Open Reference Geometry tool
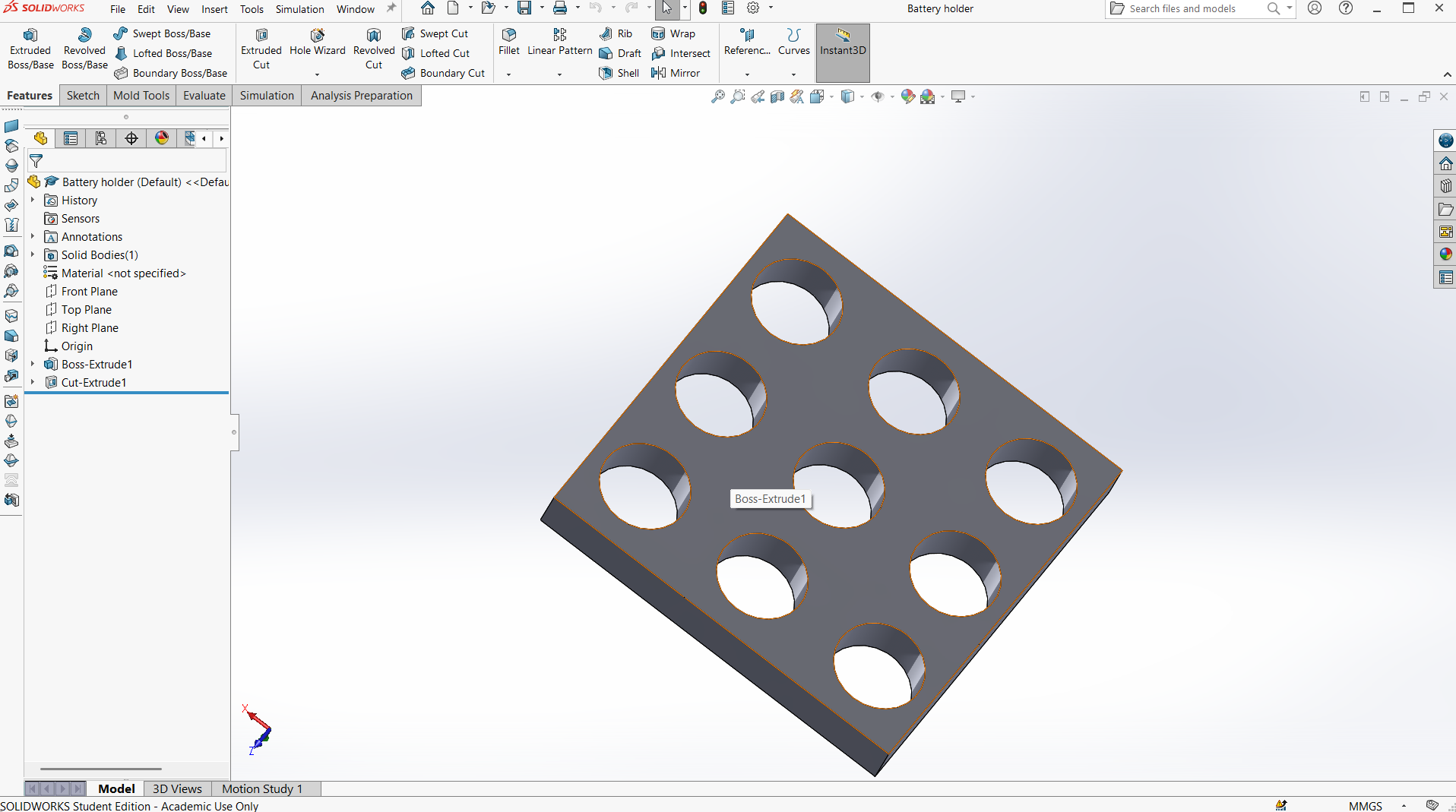The width and height of the screenshot is (1456, 812). [747, 43]
